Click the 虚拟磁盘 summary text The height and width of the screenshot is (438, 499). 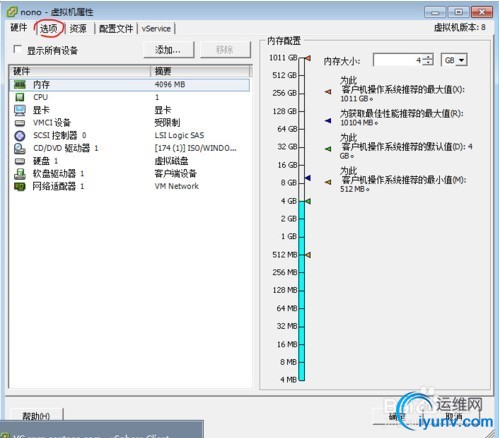pos(171,161)
